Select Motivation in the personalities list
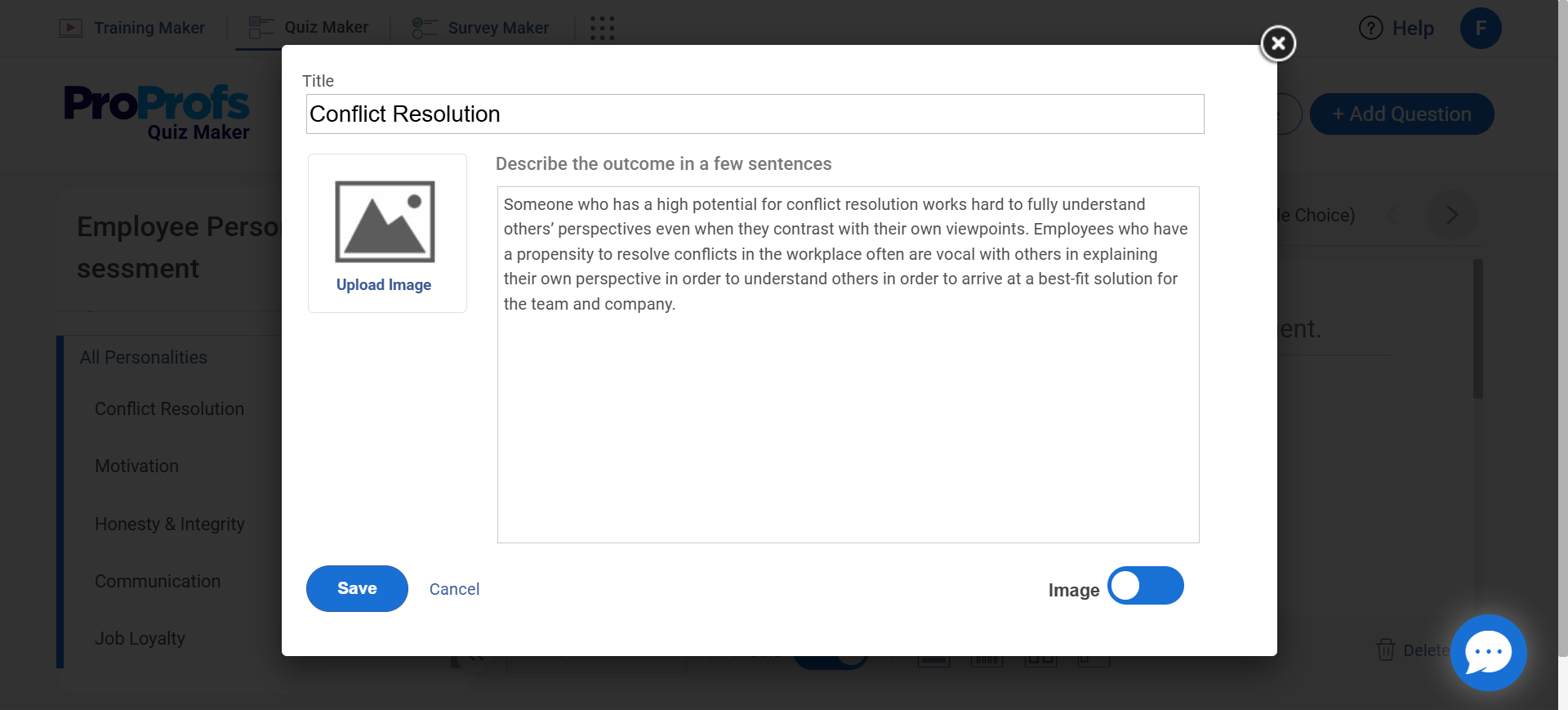The image size is (1568, 710). (x=136, y=466)
